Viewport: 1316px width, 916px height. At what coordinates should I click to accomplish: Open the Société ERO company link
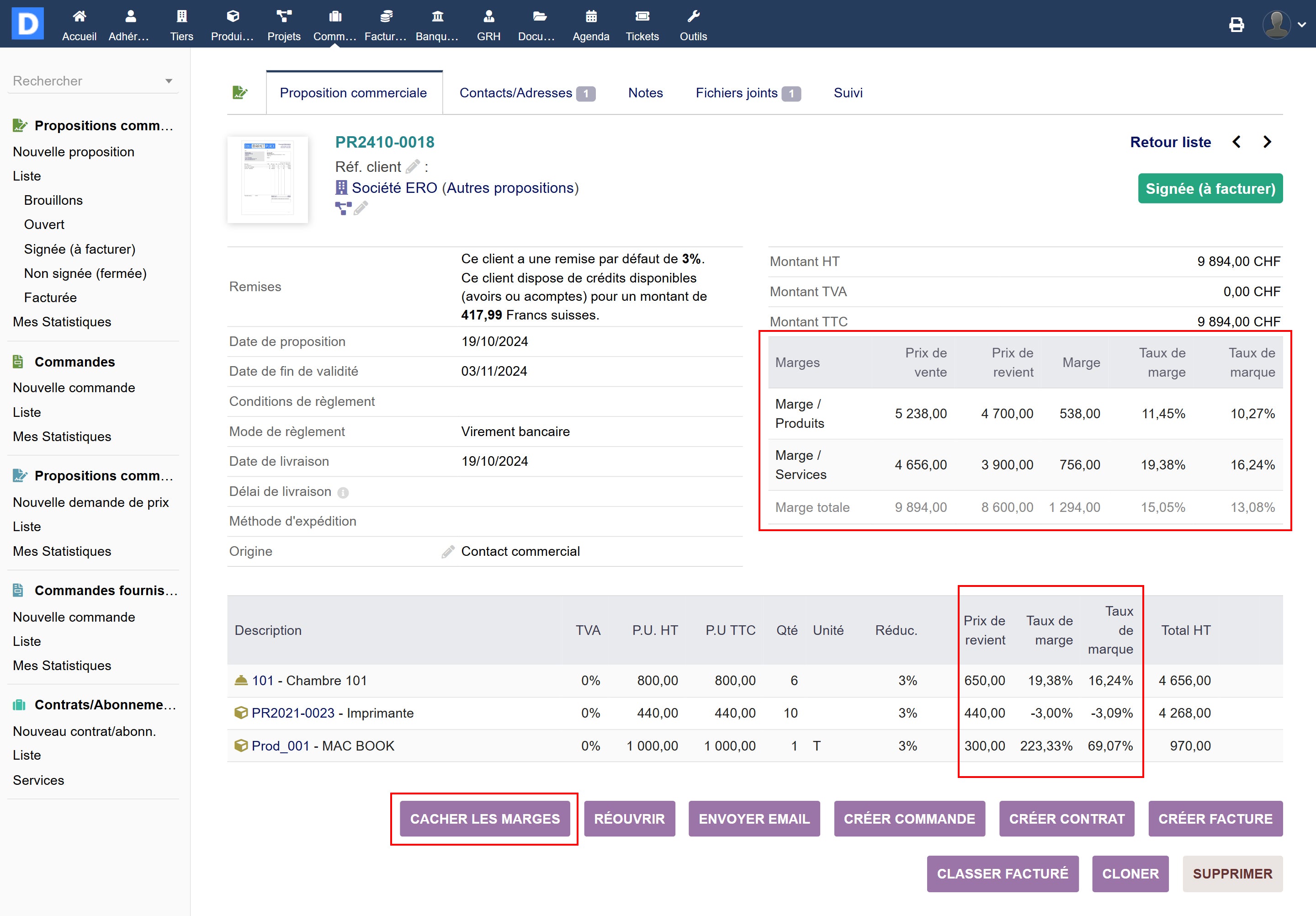(x=394, y=188)
